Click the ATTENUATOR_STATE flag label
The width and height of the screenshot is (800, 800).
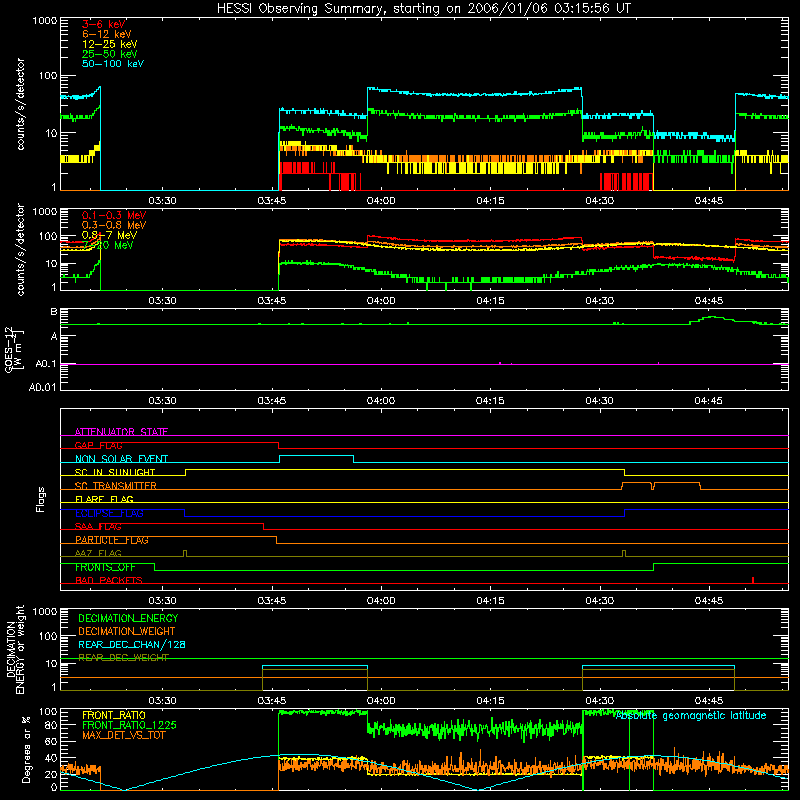coord(121,432)
